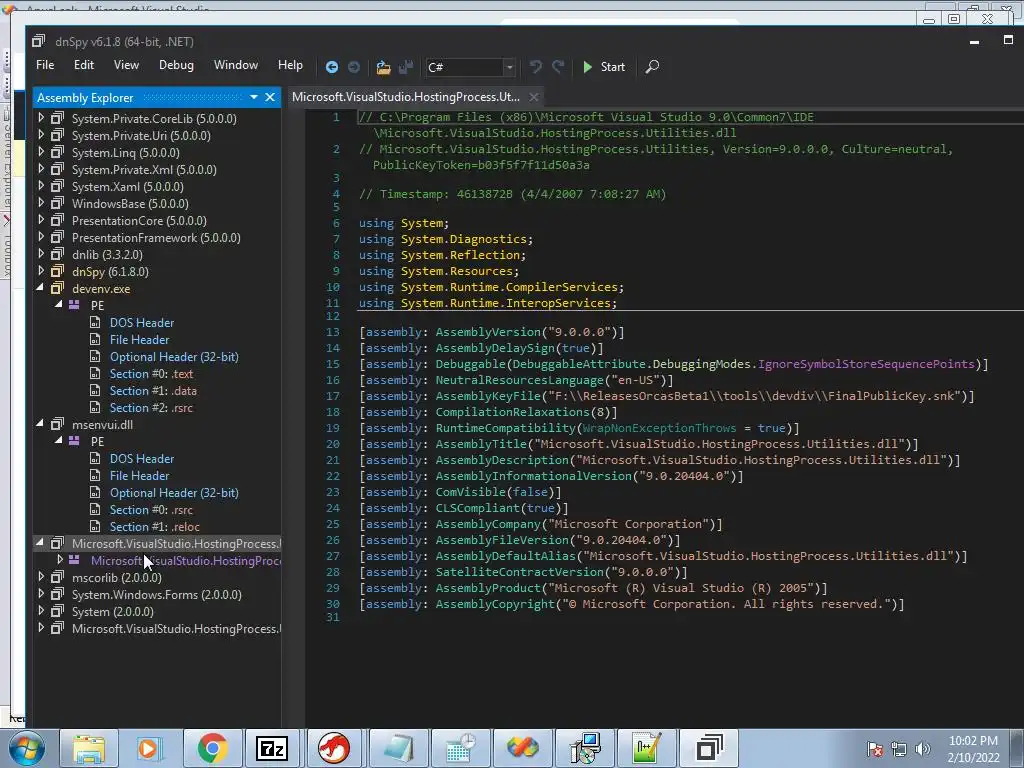Open Section #0: .text

[151, 374]
